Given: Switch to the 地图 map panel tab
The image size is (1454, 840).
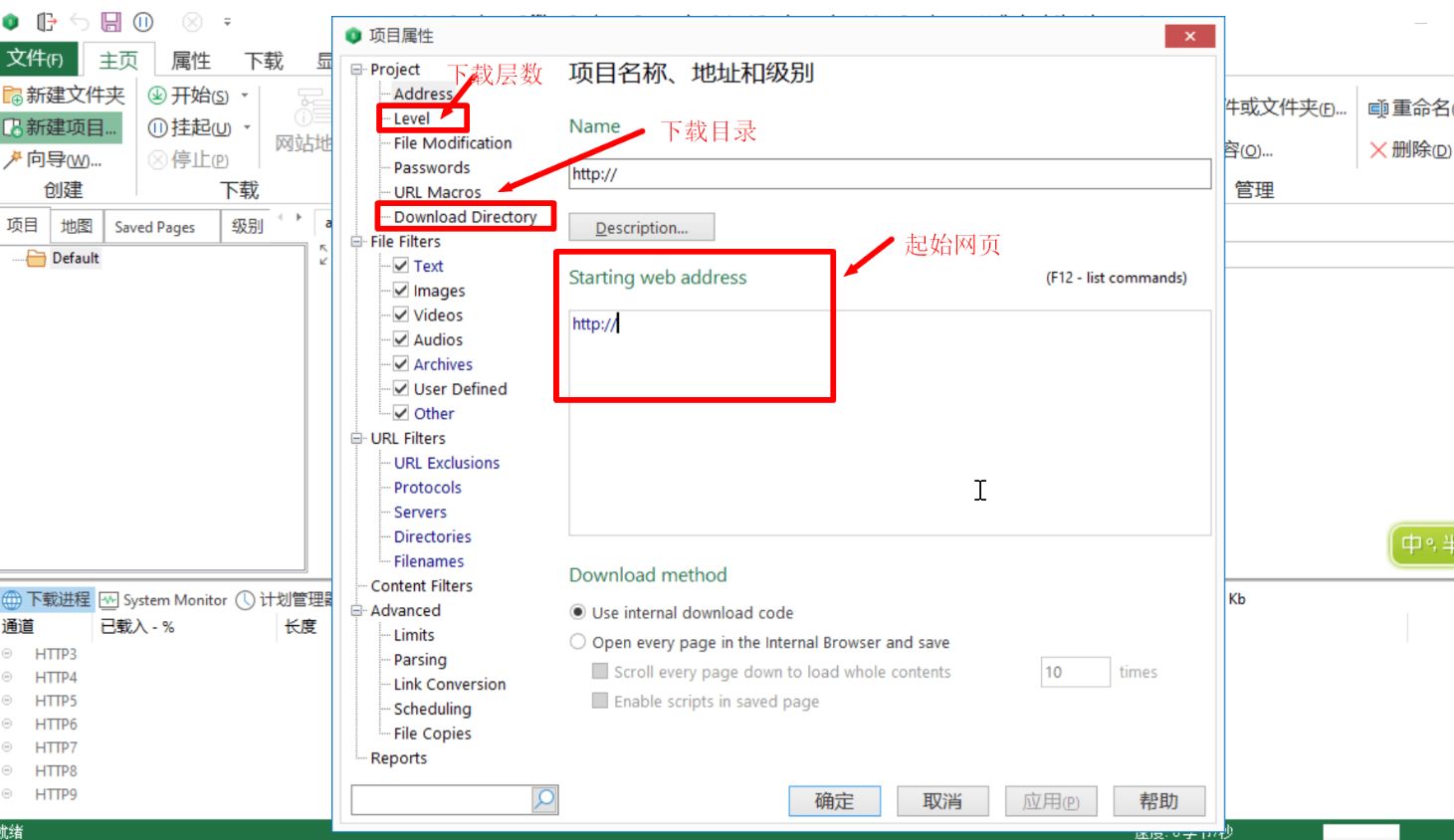Looking at the screenshot, I should [76, 227].
